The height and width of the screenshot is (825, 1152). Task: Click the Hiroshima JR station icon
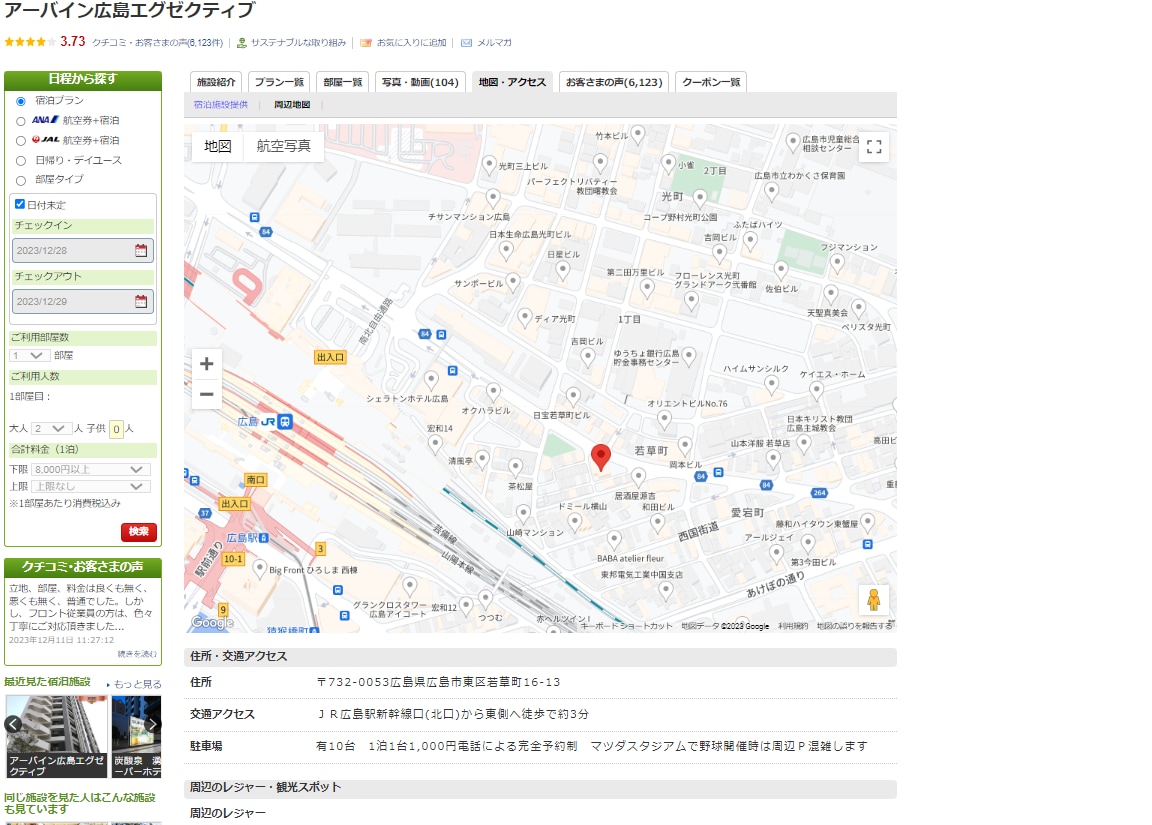(285, 422)
